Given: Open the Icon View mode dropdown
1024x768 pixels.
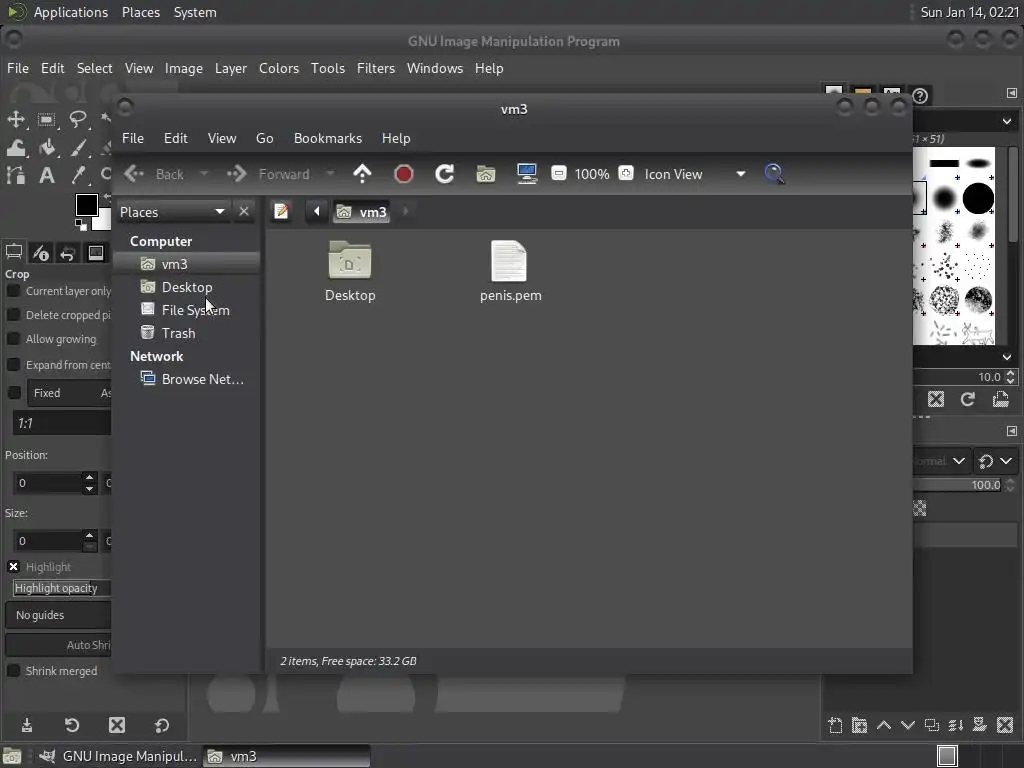Looking at the screenshot, I should [695, 174].
